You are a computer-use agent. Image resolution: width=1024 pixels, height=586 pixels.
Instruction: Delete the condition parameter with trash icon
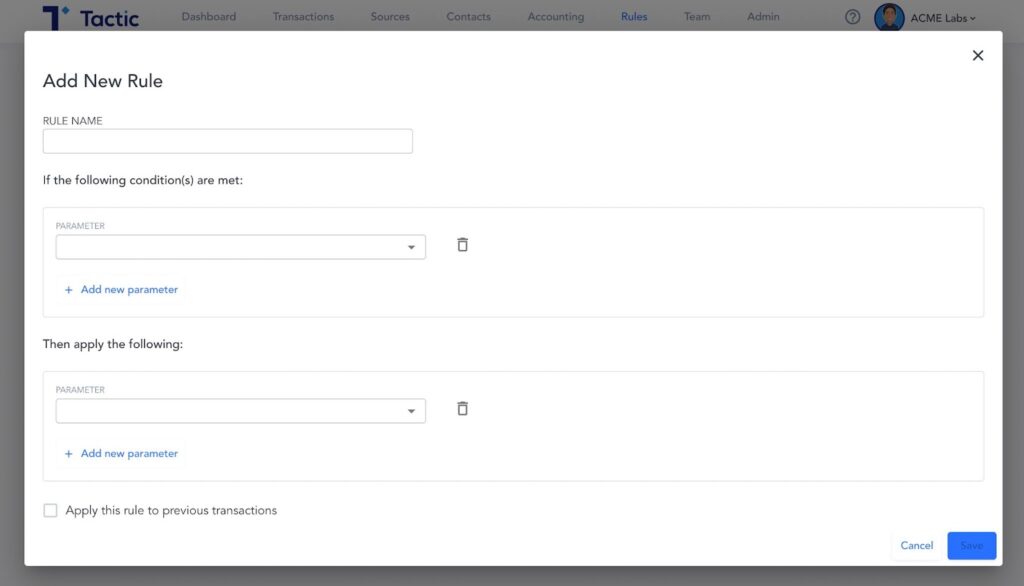click(x=462, y=244)
